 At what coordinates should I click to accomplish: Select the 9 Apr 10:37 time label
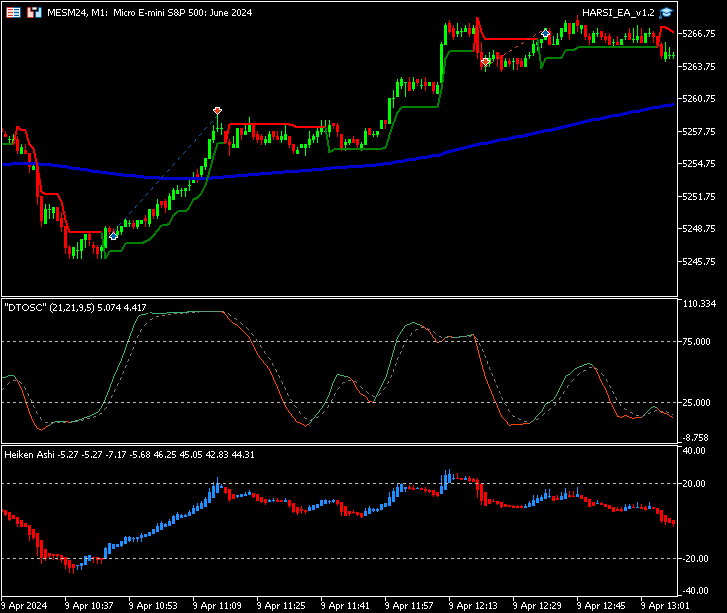click(x=89, y=606)
